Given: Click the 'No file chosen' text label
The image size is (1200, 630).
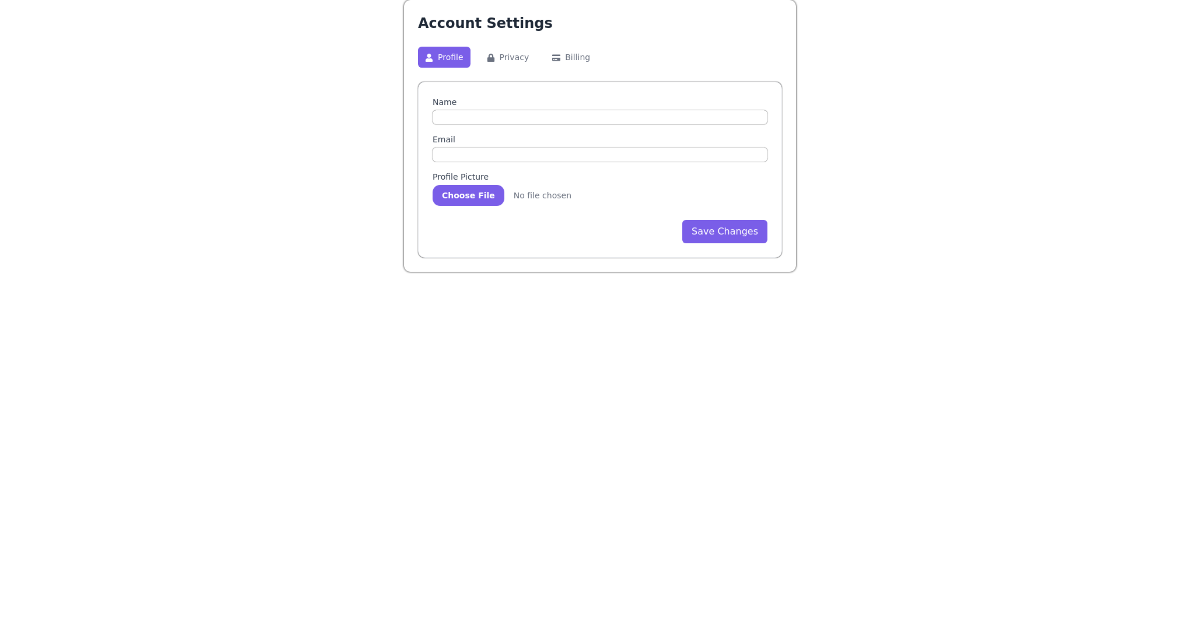Looking at the screenshot, I should [x=542, y=195].
